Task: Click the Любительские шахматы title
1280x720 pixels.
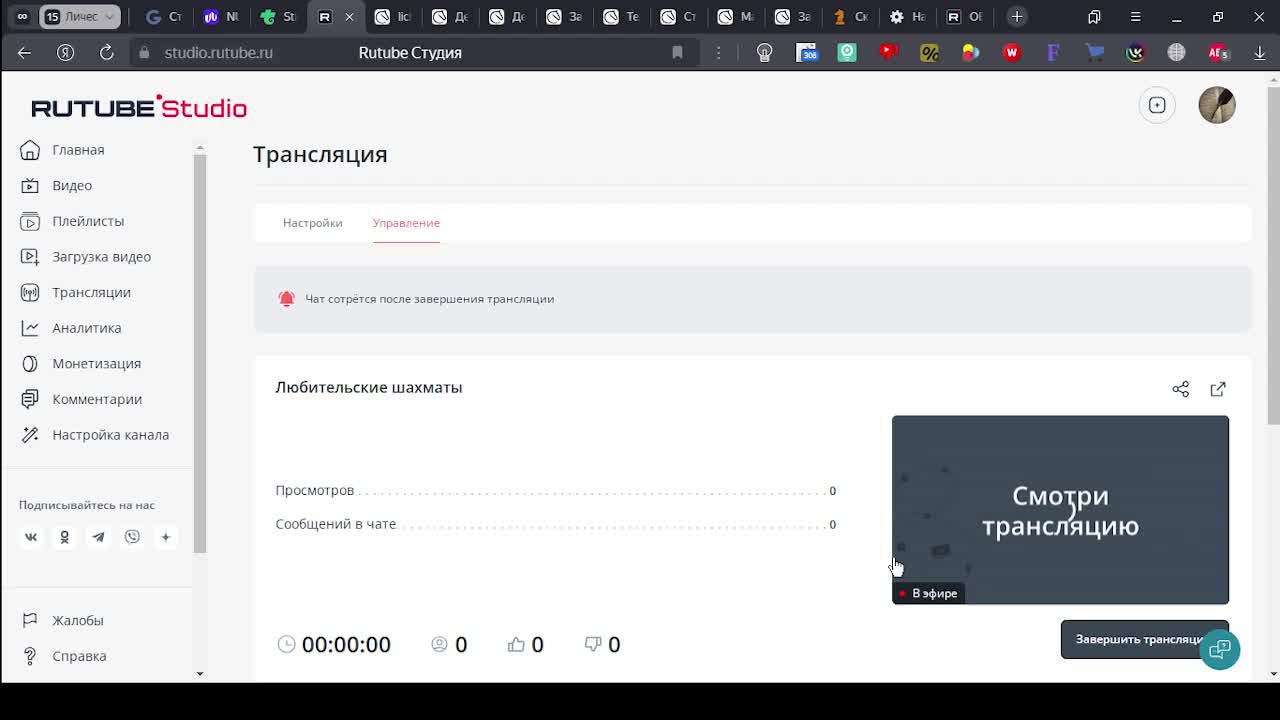Action: click(x=369, y=387)
